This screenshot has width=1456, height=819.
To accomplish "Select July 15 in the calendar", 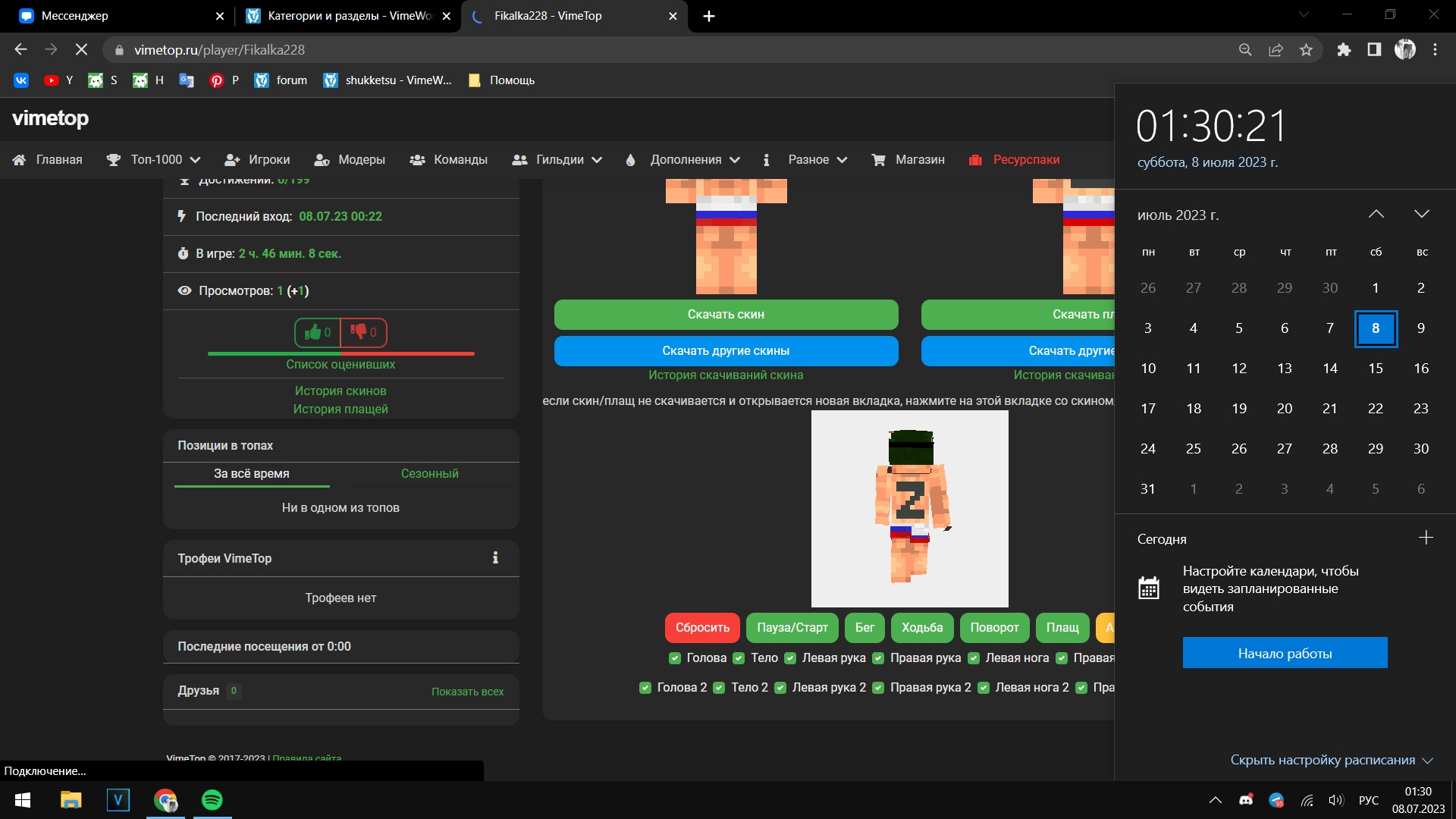I will click(x=1375, y=369).
